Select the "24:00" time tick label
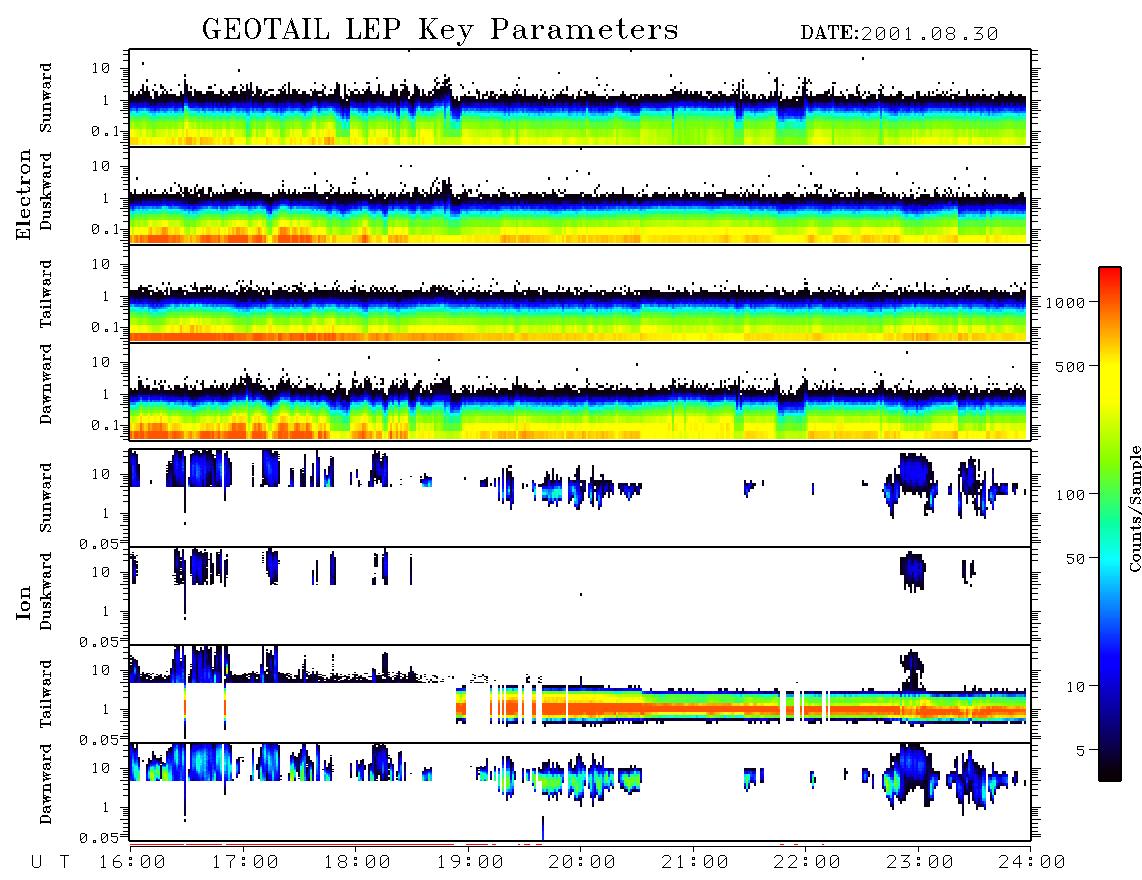 [1032, 863]
